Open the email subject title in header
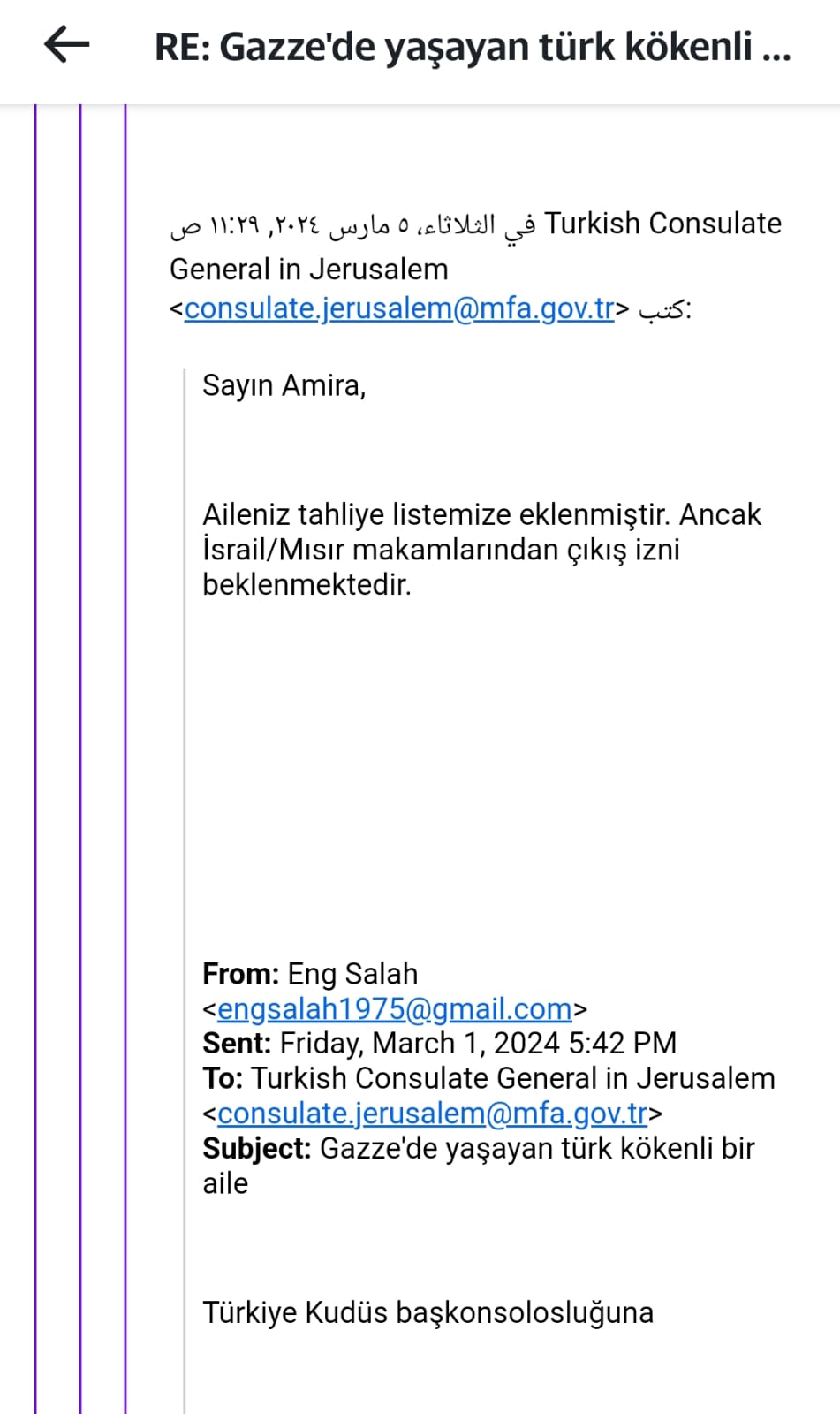Viewport: 840px width, 1414px height. point(473,46)
